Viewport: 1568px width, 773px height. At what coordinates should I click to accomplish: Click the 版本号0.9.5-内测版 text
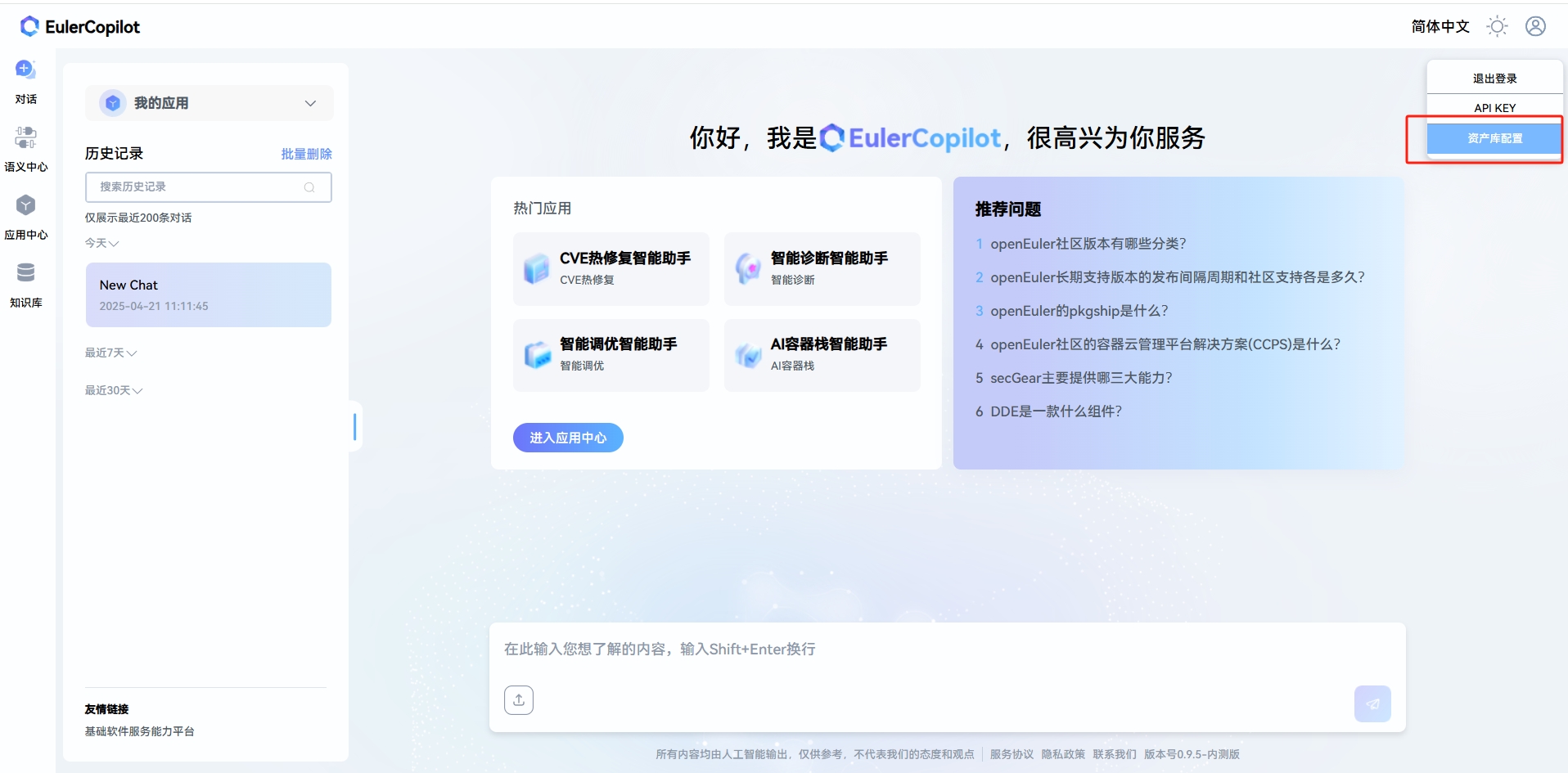click(1192, 754)
